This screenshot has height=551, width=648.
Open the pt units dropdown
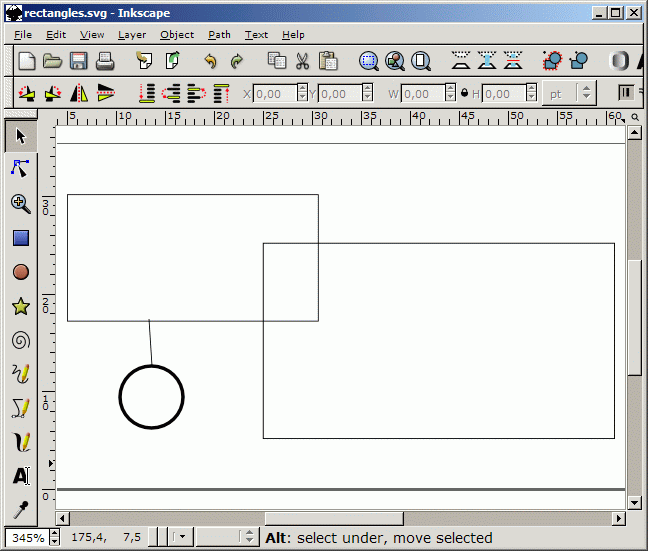pos(569,94)
